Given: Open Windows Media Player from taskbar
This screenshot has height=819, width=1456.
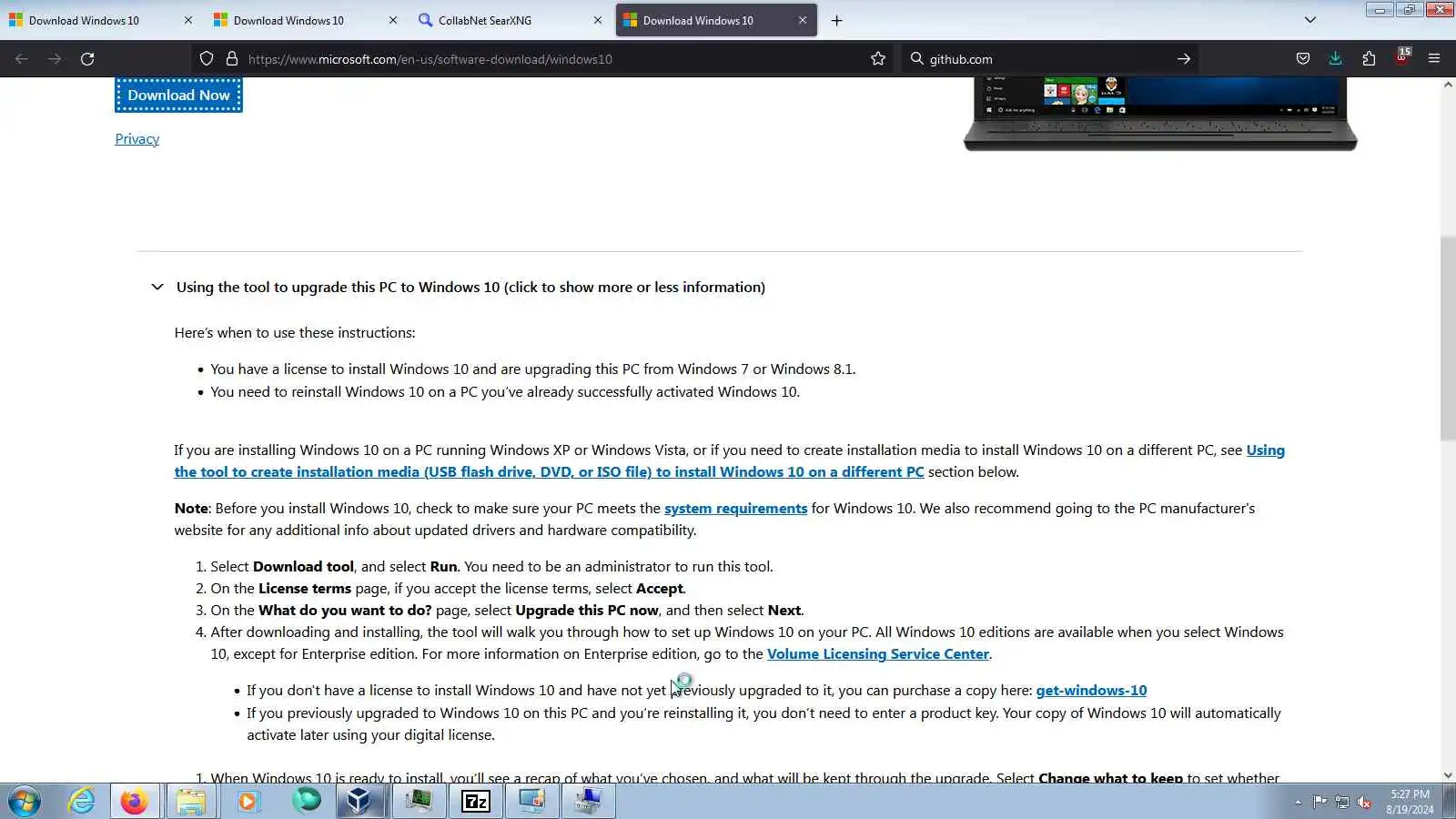Looking at the screenshot, I should [x=248, y=801].
